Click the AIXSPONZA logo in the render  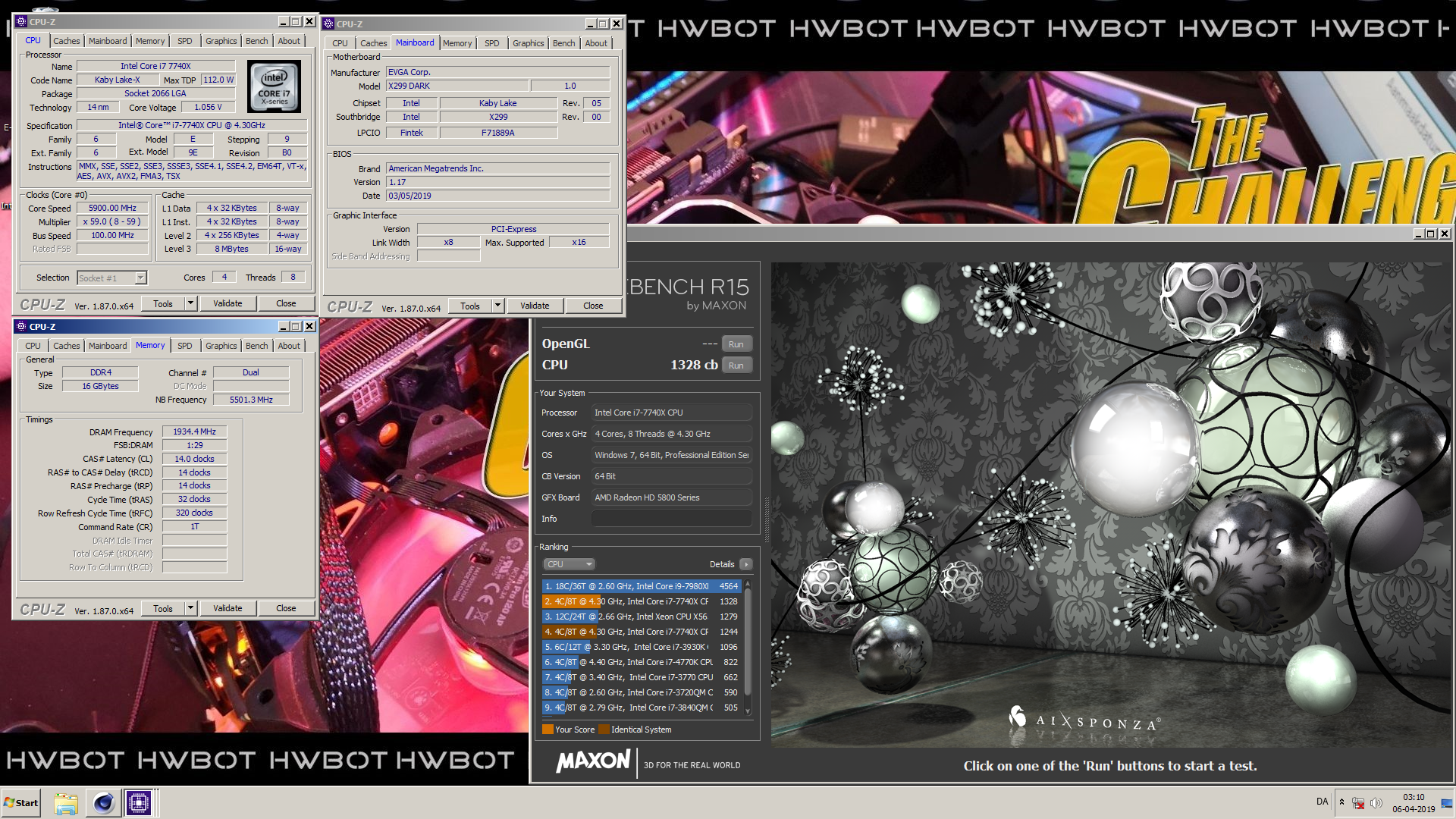1084,720
